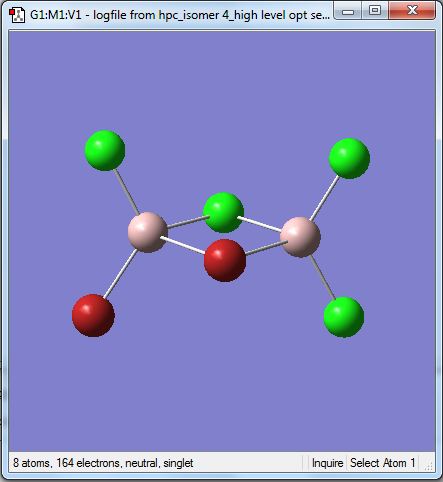Select the upper-right green chlorine atom
Image resolution: width=443 pixels, height=482 pixels.
[349, 158]
